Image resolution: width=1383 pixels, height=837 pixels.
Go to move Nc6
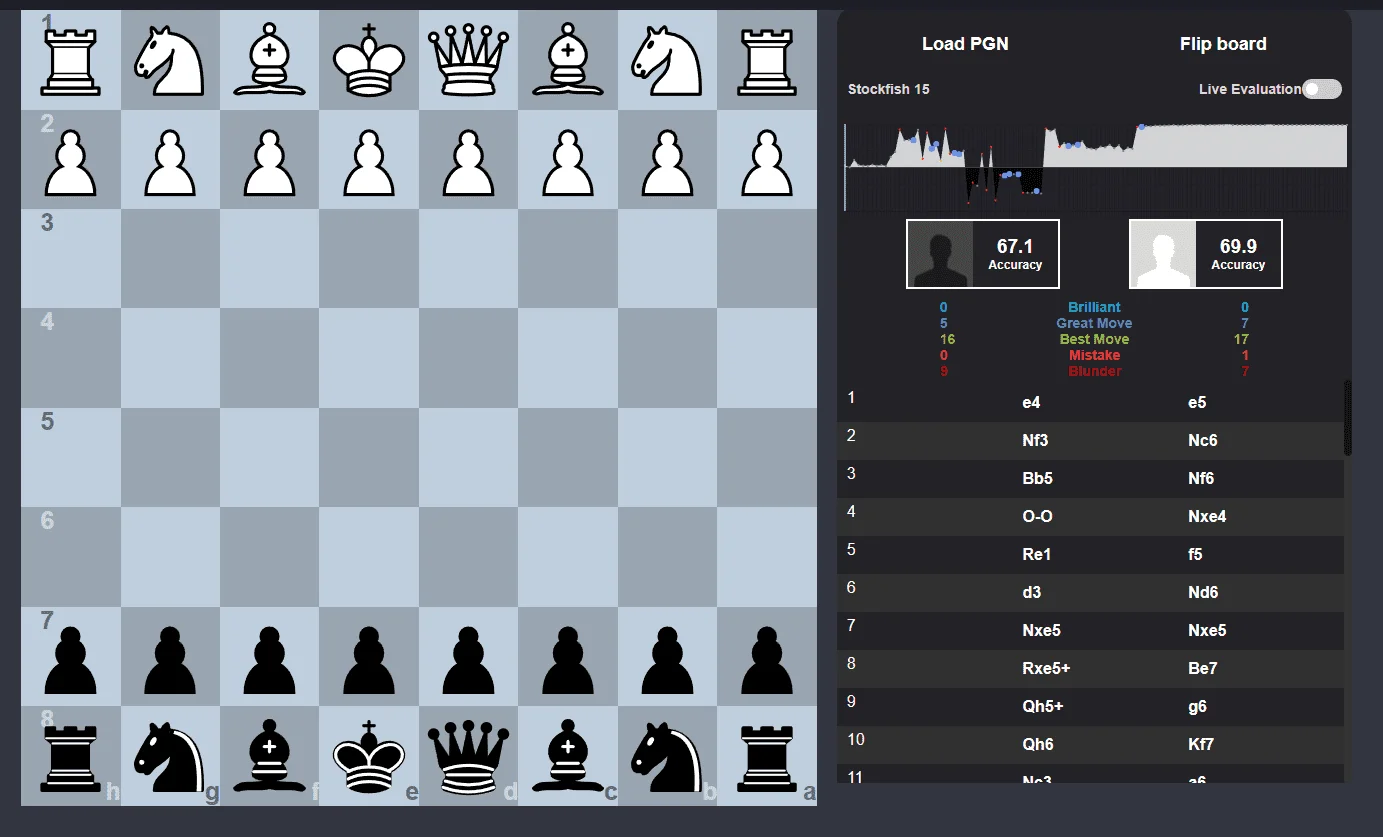tap(1203, 441)
